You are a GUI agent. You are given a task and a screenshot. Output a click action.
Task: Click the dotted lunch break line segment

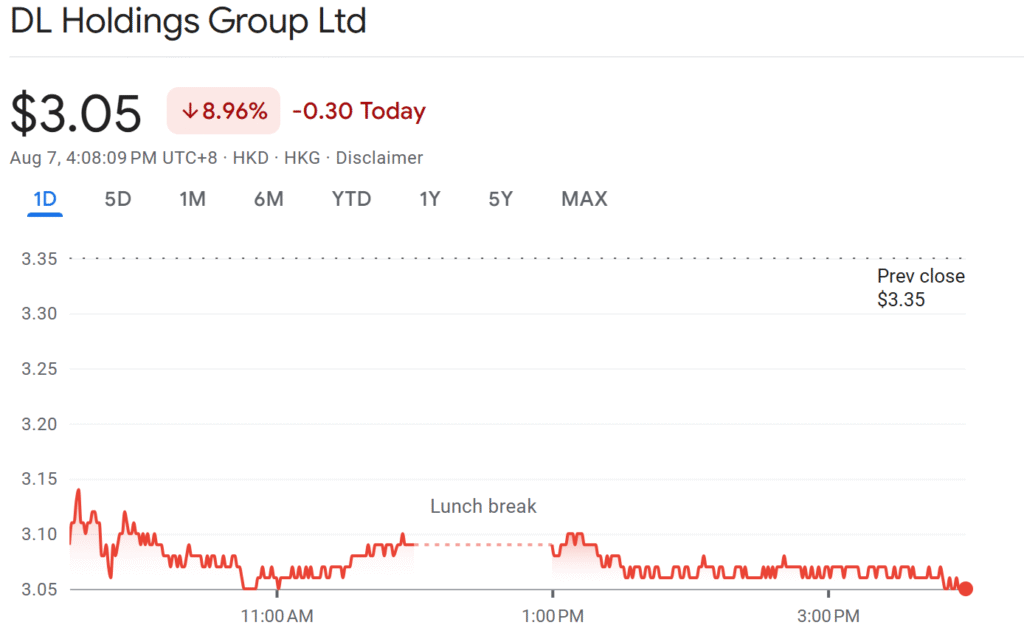pos(483,545)
